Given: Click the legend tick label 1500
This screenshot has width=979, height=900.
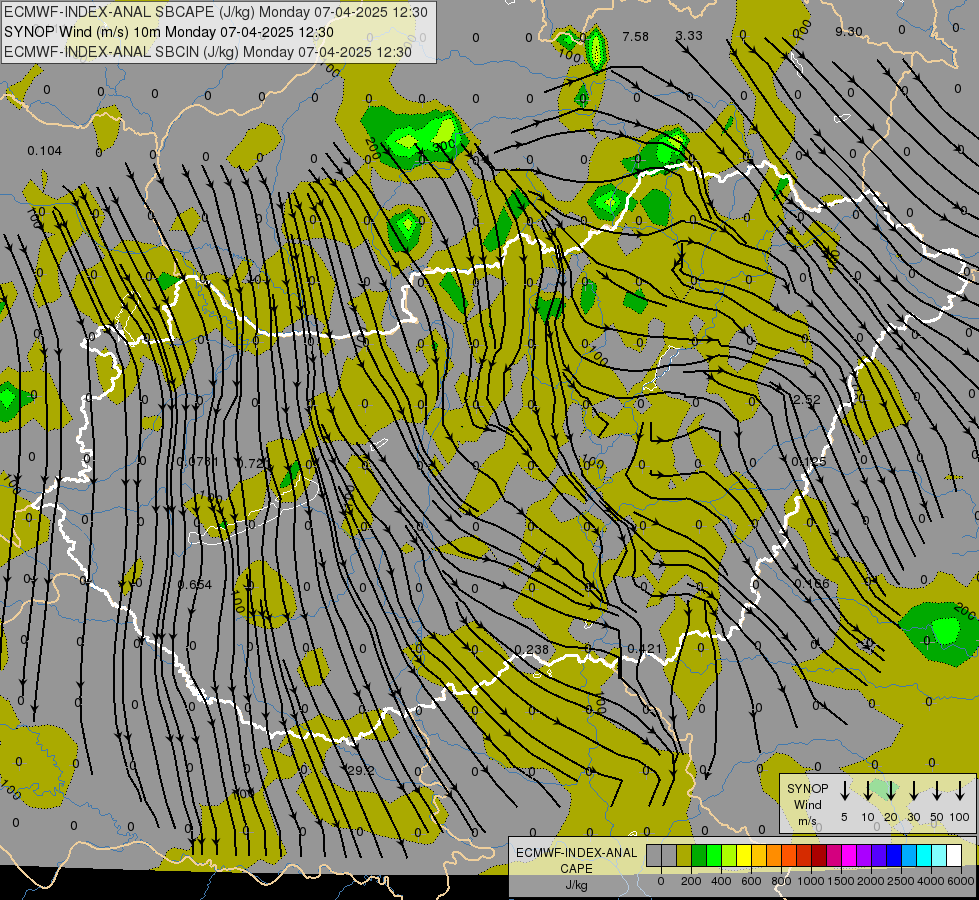Looking at the screenshot, I should (x=841, y=881).
